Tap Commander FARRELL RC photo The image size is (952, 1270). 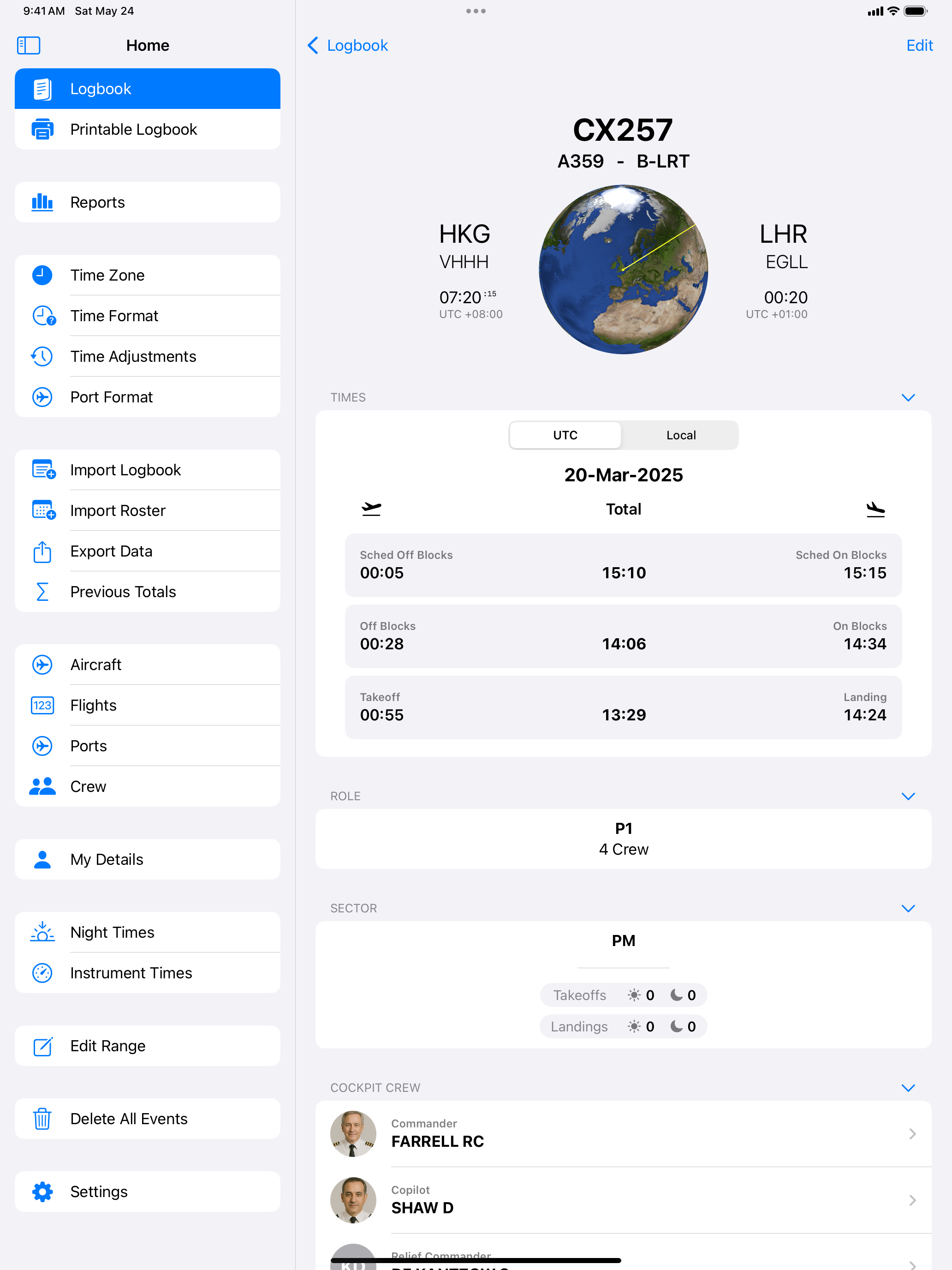coord(353,1134)
